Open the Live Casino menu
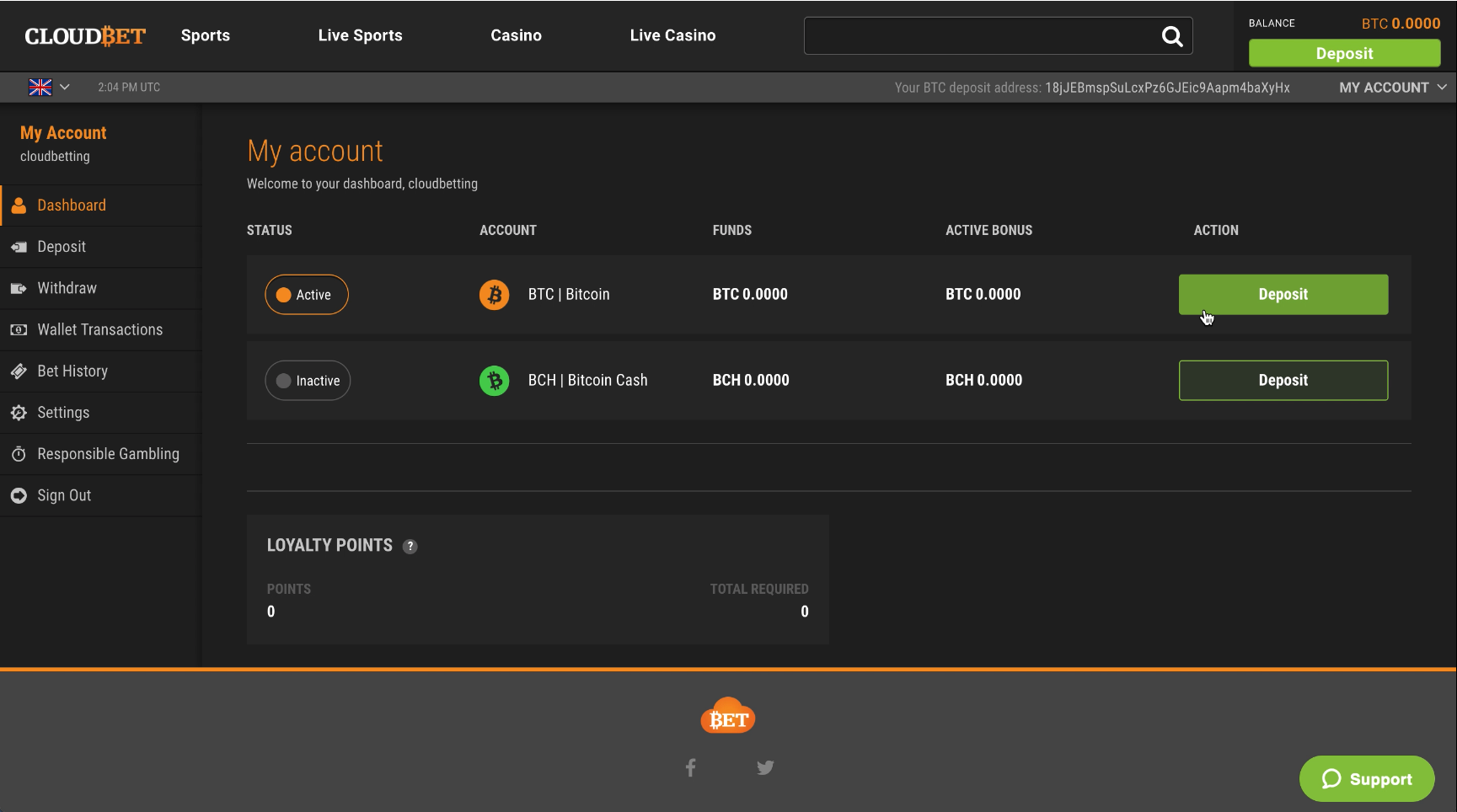This screenshot has height=812, width=1457. point(673,35)
